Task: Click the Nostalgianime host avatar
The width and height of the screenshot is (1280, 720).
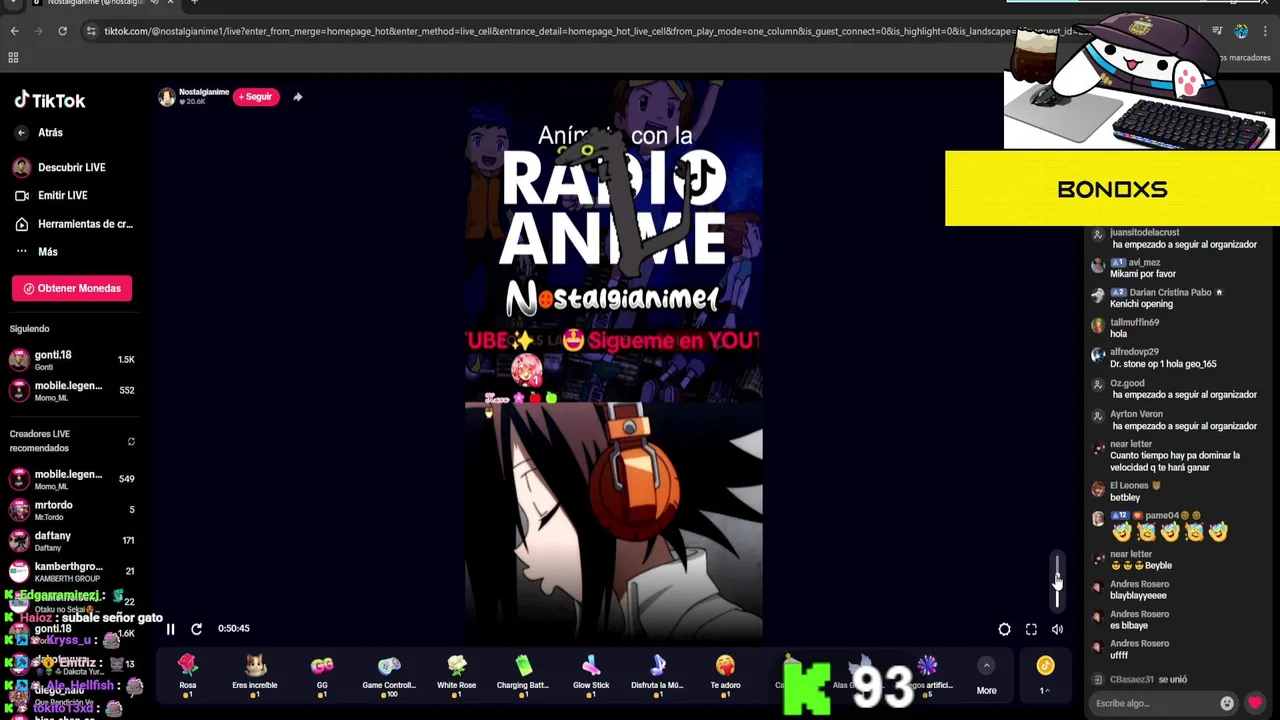Action: 167,97
